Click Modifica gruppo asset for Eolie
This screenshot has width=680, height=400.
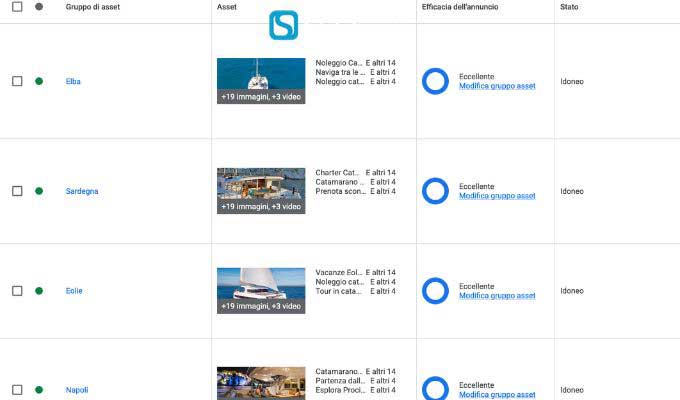[x=497, y=295]
